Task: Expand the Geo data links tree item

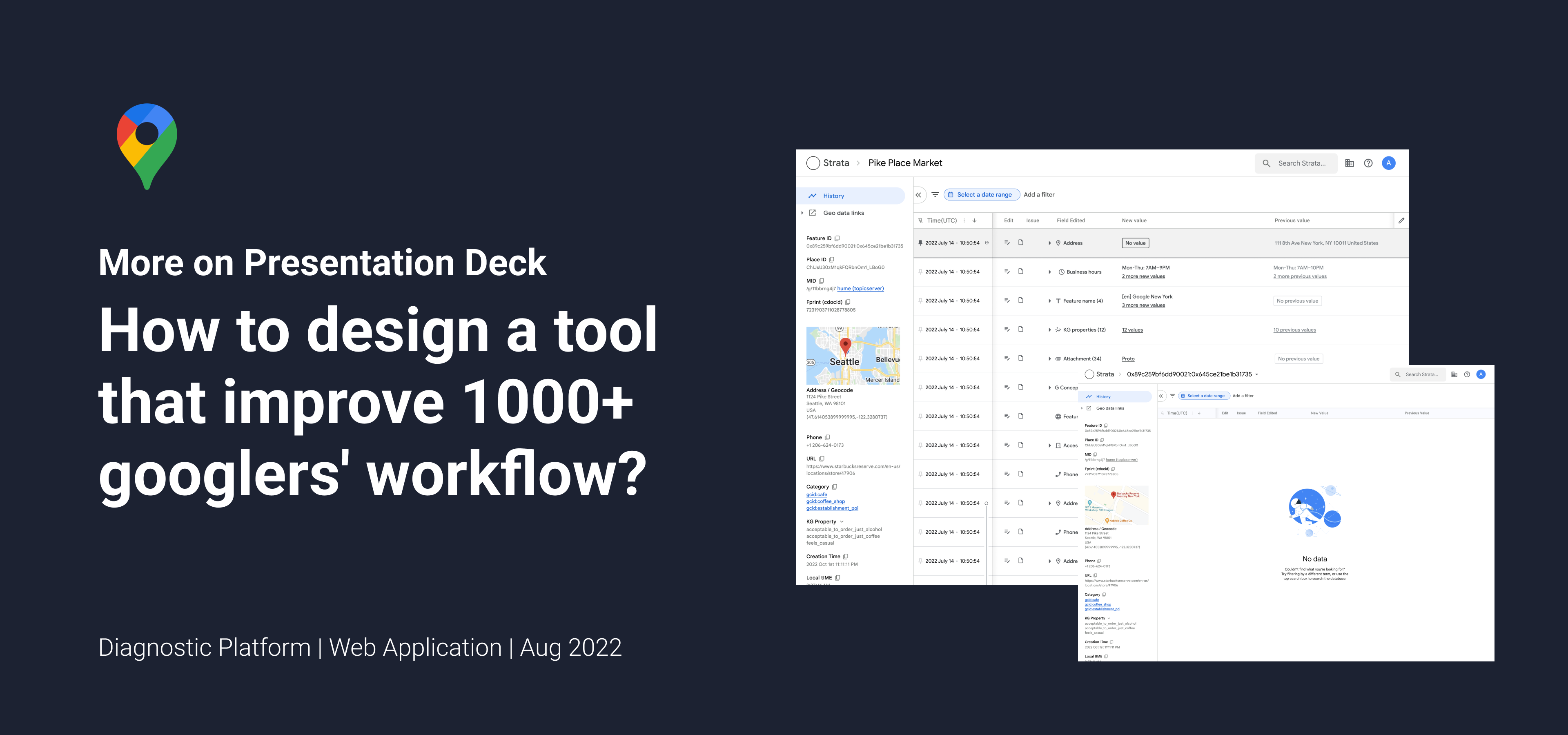Action: coord(802,213)
